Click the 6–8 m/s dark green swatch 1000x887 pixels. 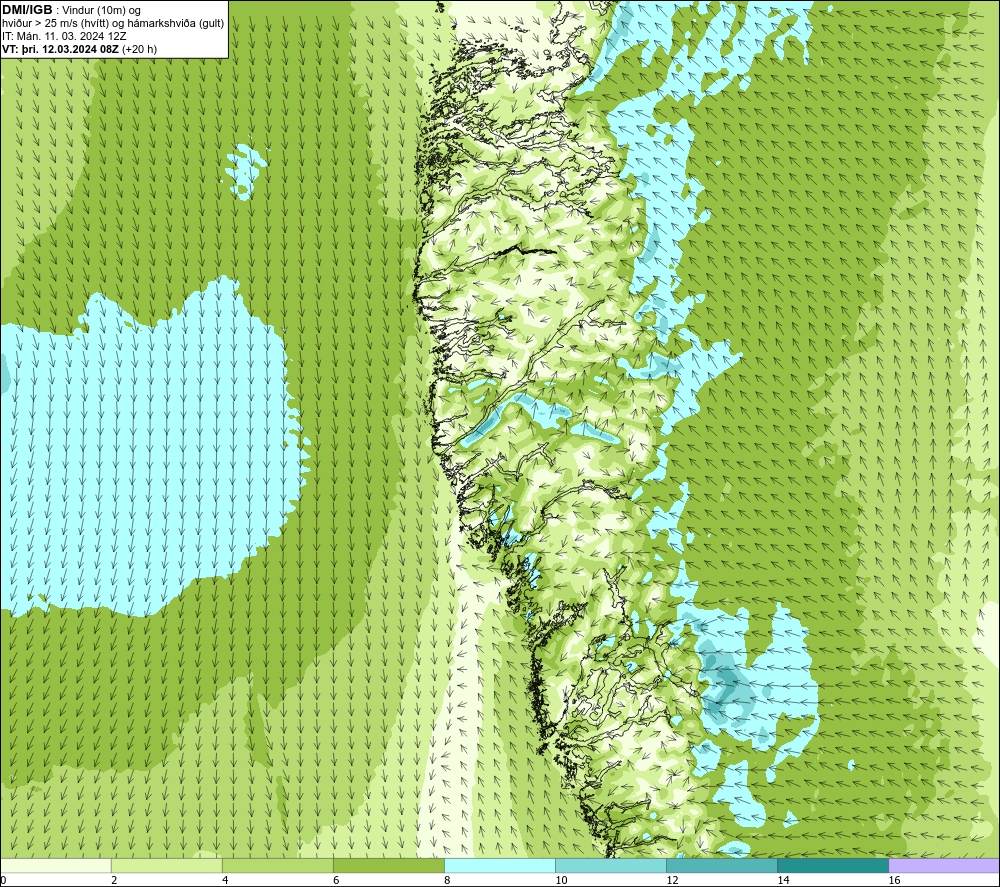point(388,865)
